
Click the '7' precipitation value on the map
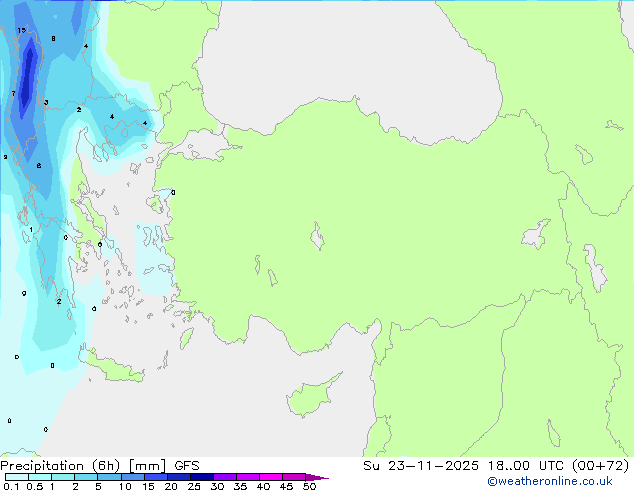(13, 93)
